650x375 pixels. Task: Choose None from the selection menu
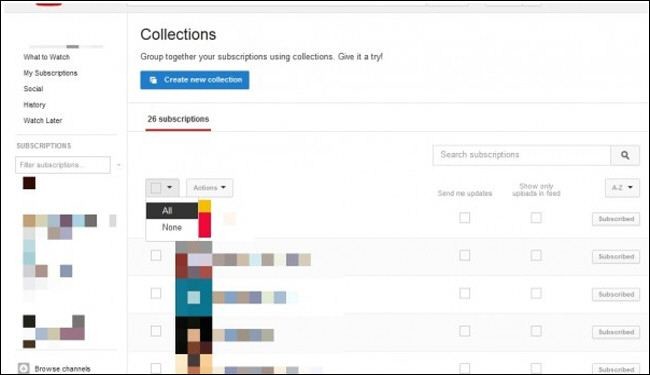coord(172,227)
